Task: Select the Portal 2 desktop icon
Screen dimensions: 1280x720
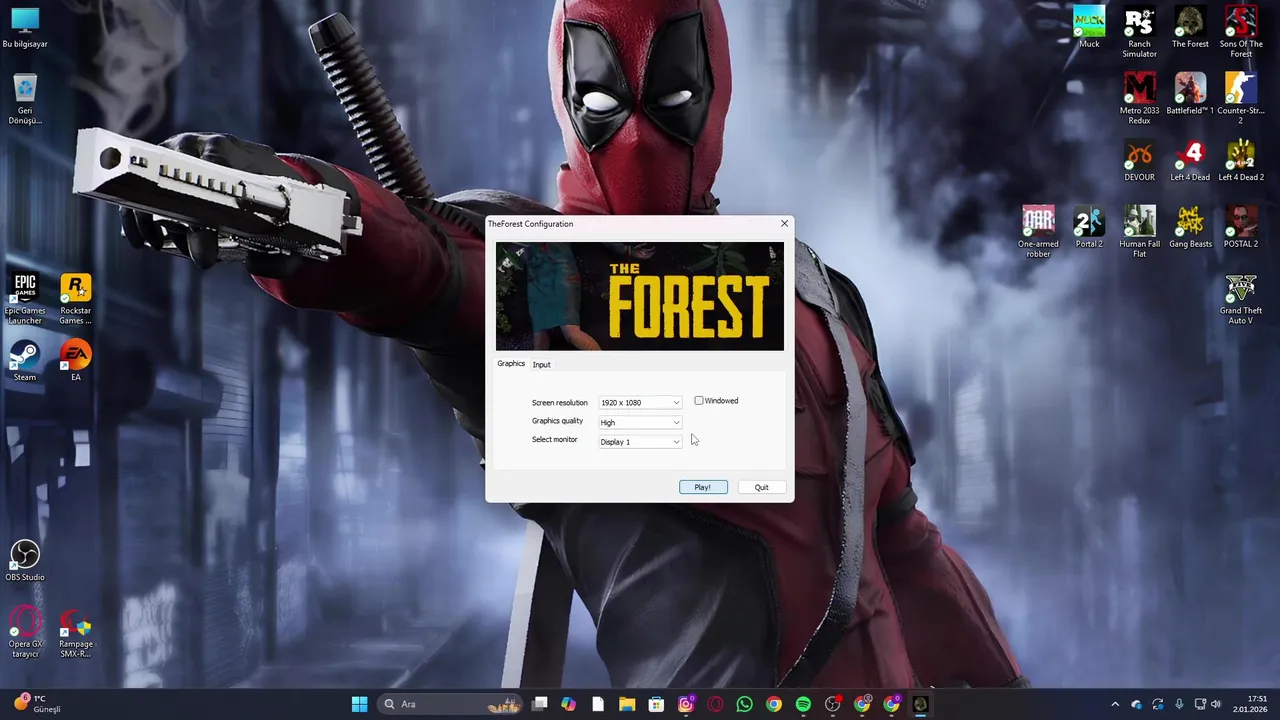Action: pos(1089,227)
